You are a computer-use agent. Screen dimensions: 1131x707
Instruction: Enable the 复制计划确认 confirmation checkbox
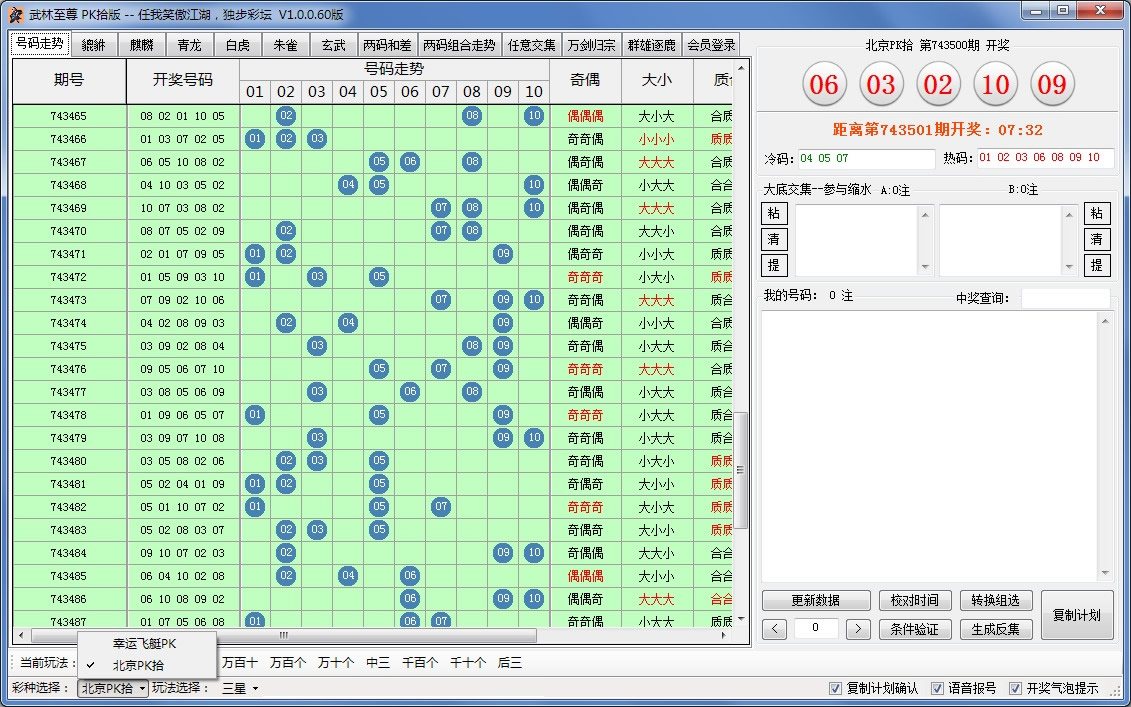pos(834,688)
